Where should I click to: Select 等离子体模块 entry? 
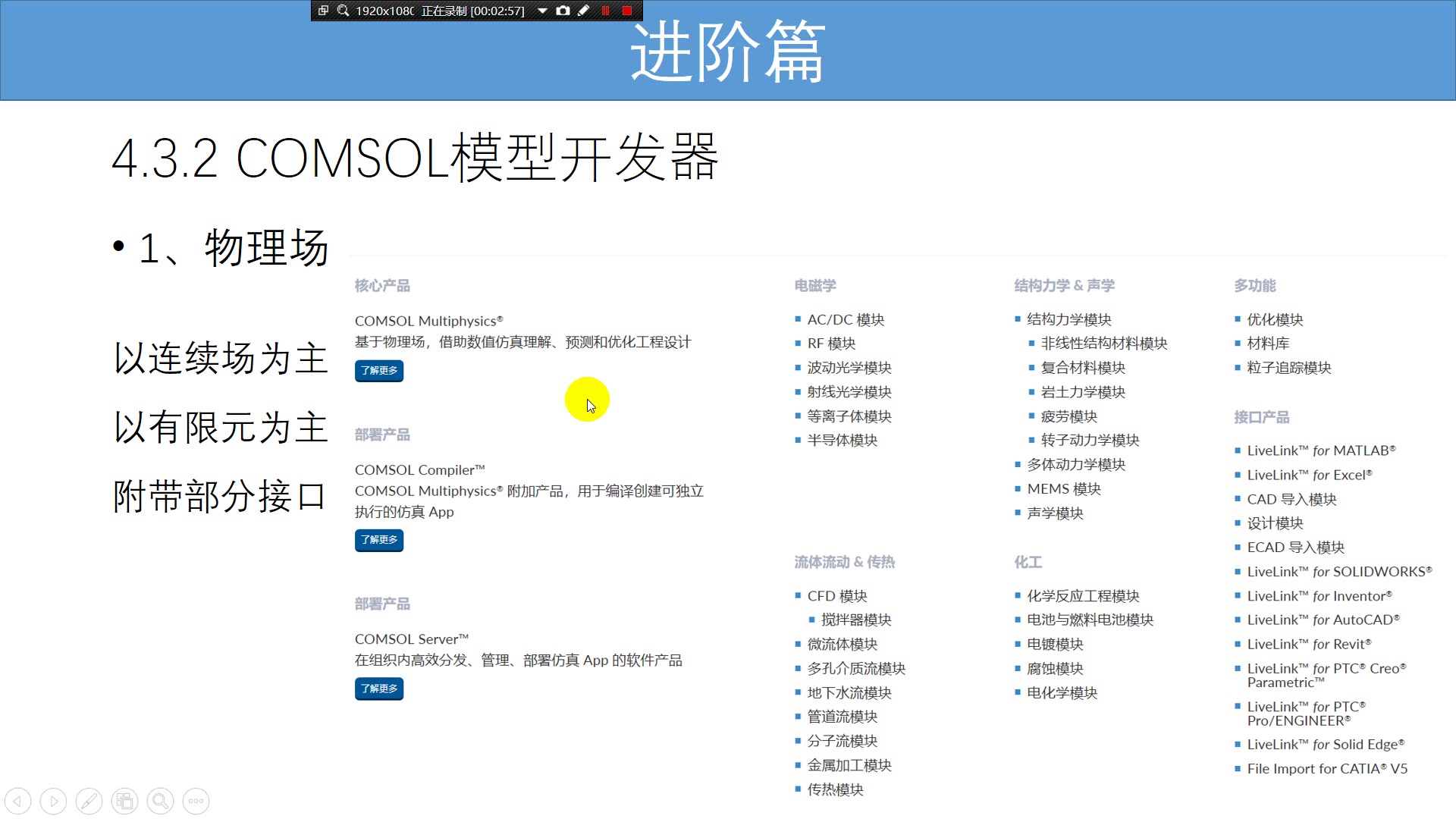point(849,416)
